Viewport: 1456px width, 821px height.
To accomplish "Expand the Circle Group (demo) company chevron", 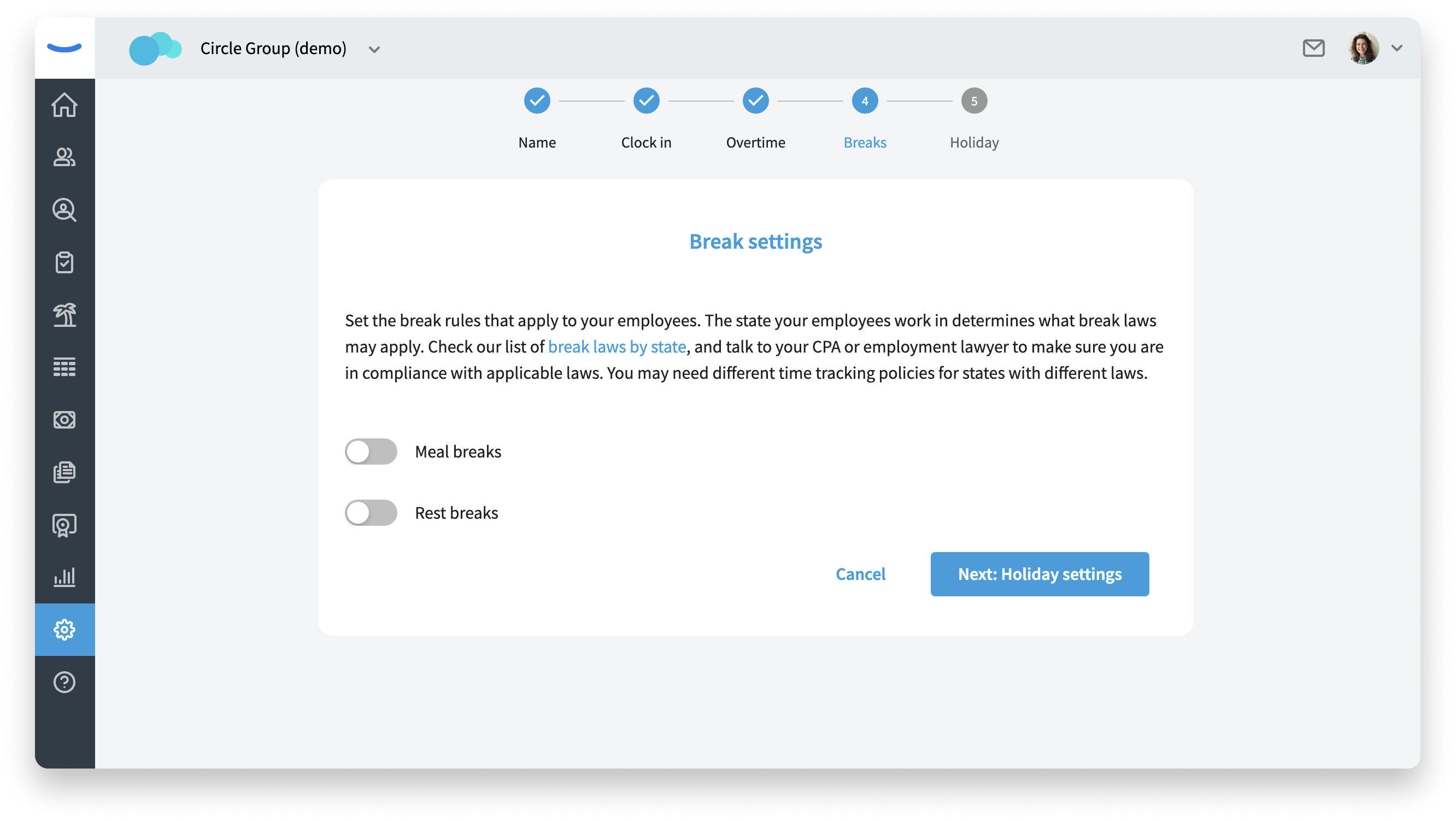I will pyautogui.click(x=374, y=50).
